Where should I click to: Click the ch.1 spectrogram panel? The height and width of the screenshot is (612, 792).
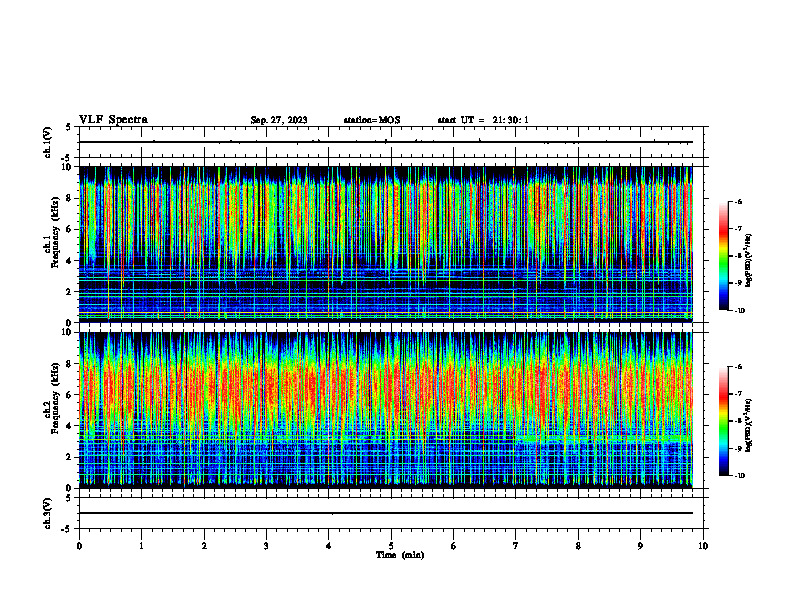click(x=386, y=244)
